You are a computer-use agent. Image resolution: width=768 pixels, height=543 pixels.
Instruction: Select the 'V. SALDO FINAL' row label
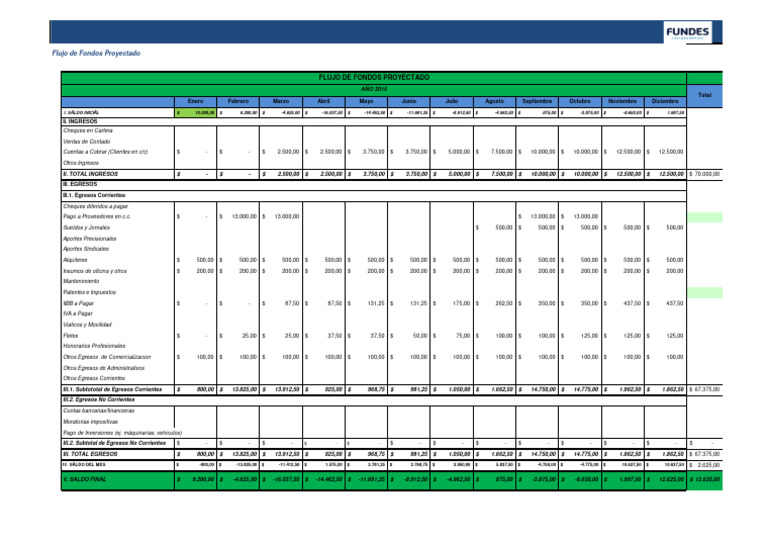[x=84, y=479]
